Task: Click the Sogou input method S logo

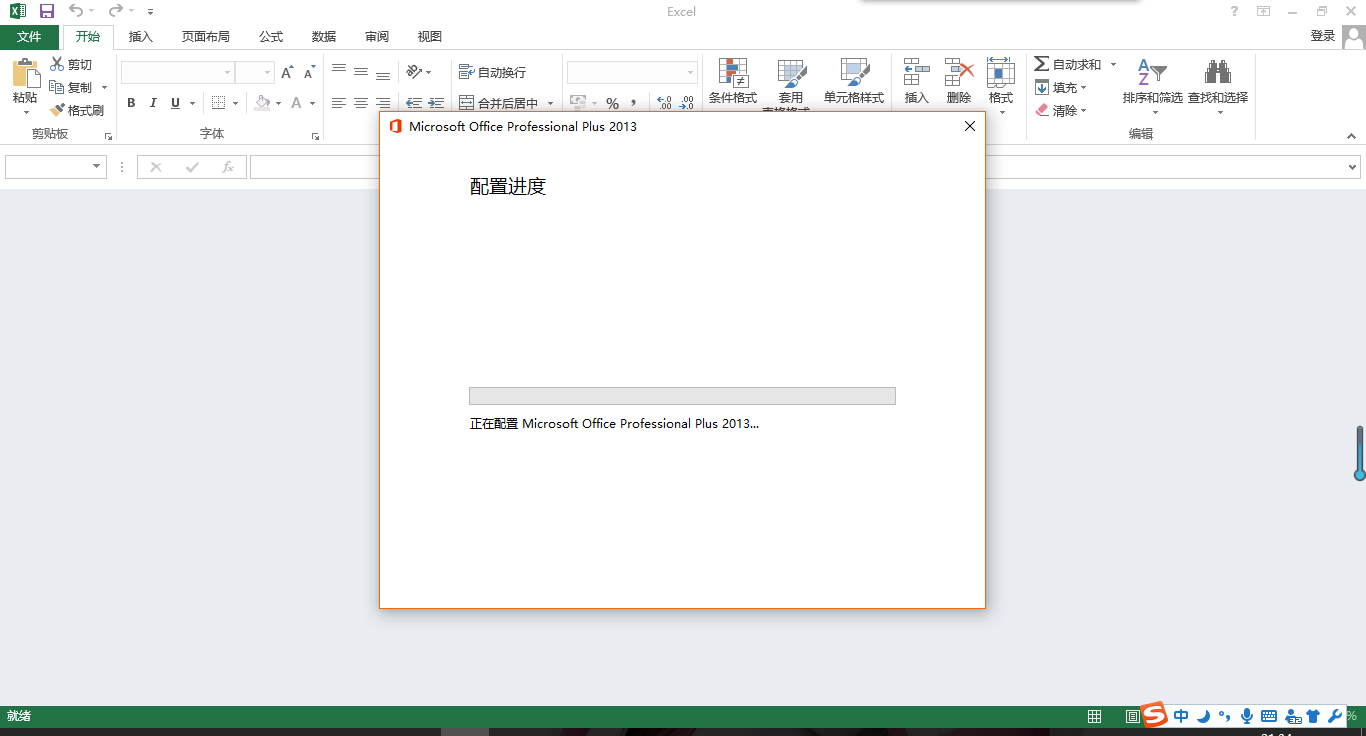Action: [1155, 715]
